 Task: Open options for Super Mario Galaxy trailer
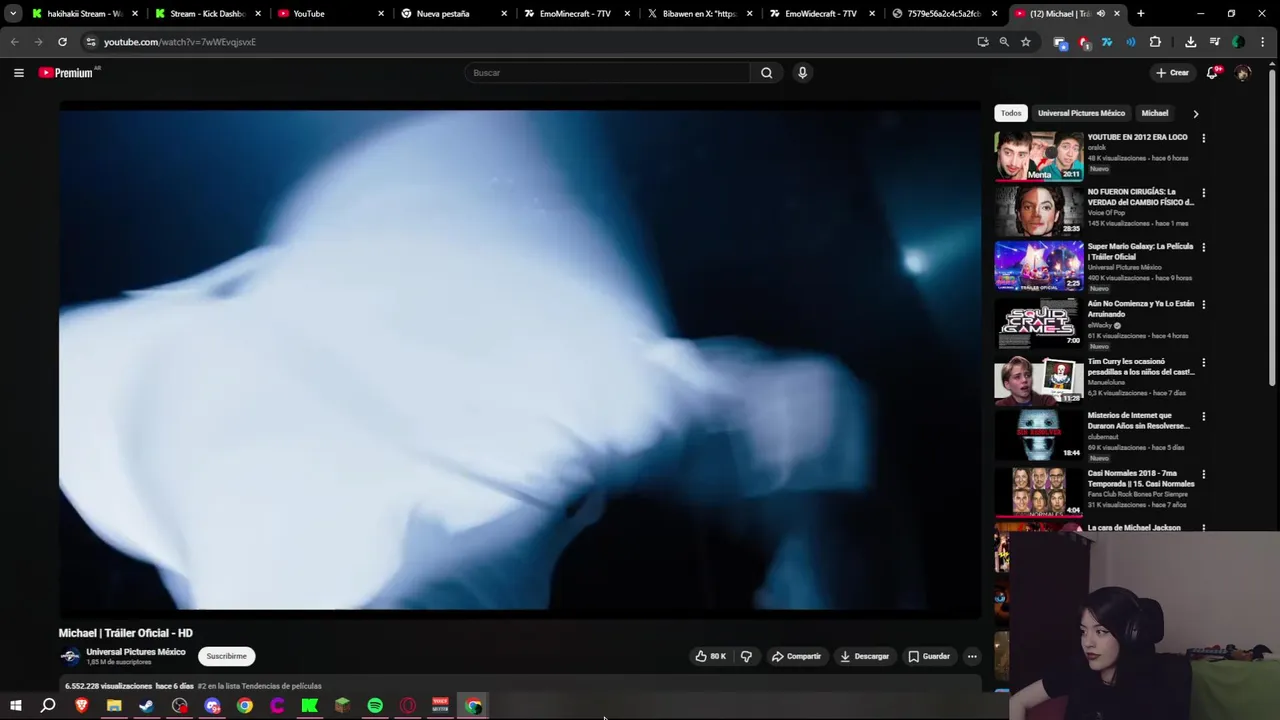(1203, 247)
